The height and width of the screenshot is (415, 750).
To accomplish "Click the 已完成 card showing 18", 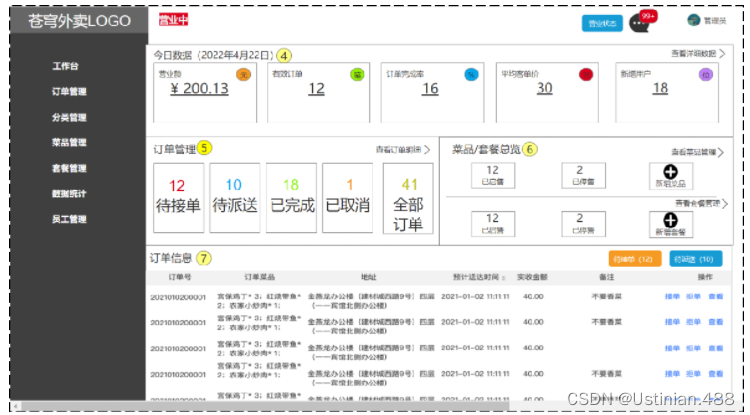I will (x=291, y=198).
